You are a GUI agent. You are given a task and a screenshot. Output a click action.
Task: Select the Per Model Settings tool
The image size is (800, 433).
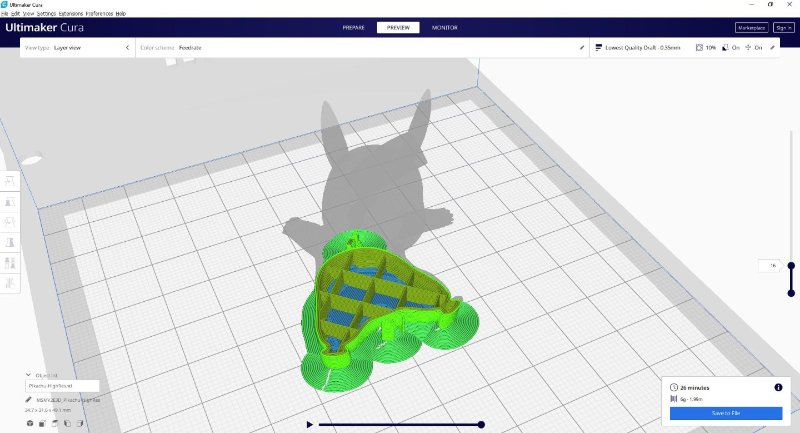pos(10,263)
